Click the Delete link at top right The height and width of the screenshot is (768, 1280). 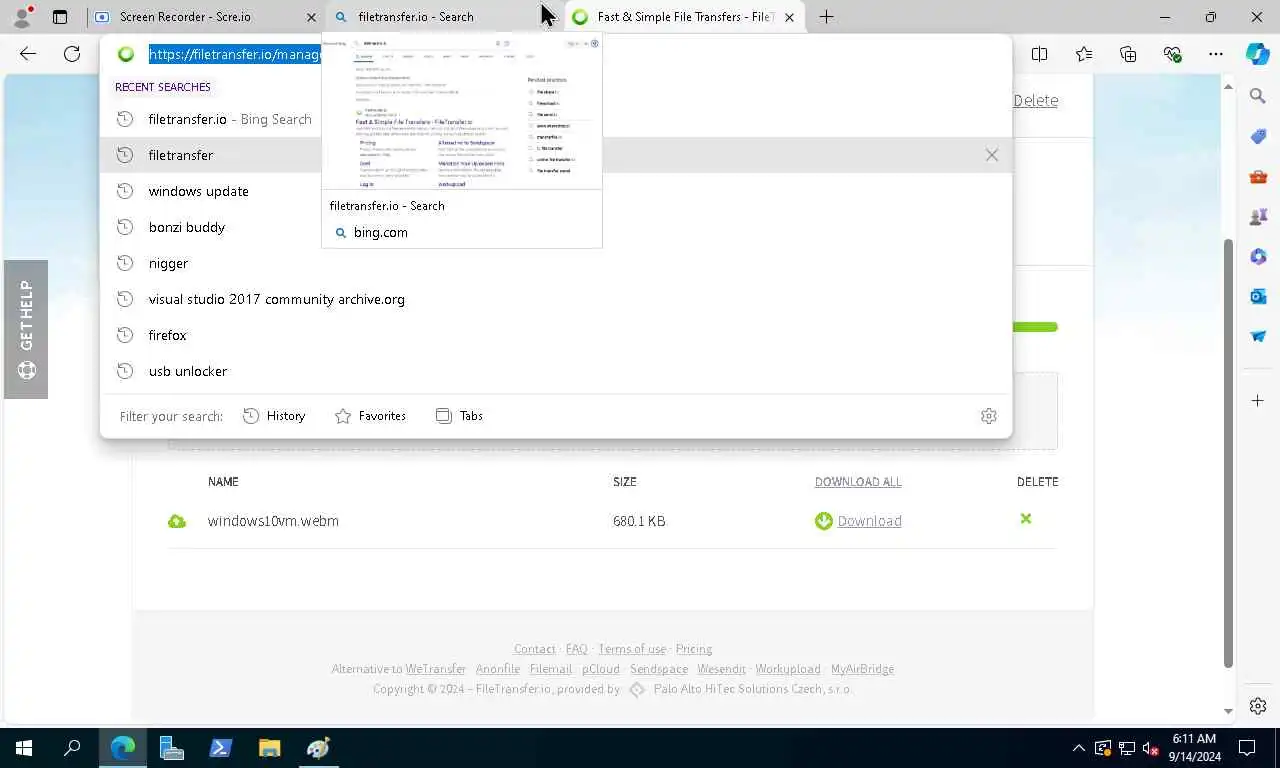1035,100
